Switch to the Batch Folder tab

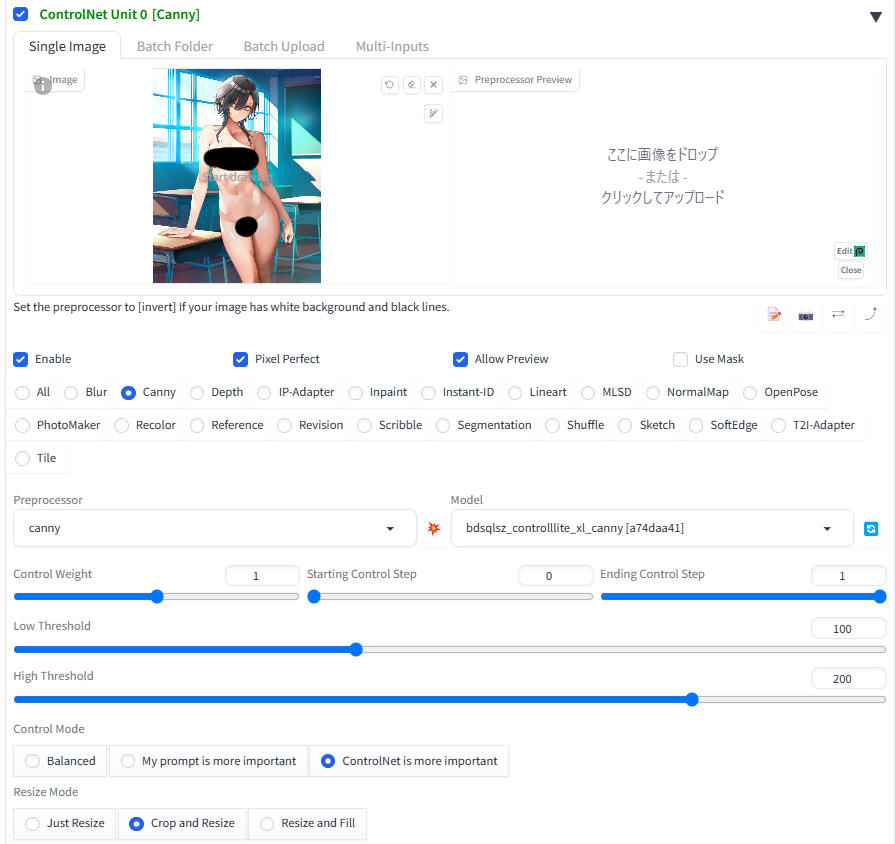point(175,46)
